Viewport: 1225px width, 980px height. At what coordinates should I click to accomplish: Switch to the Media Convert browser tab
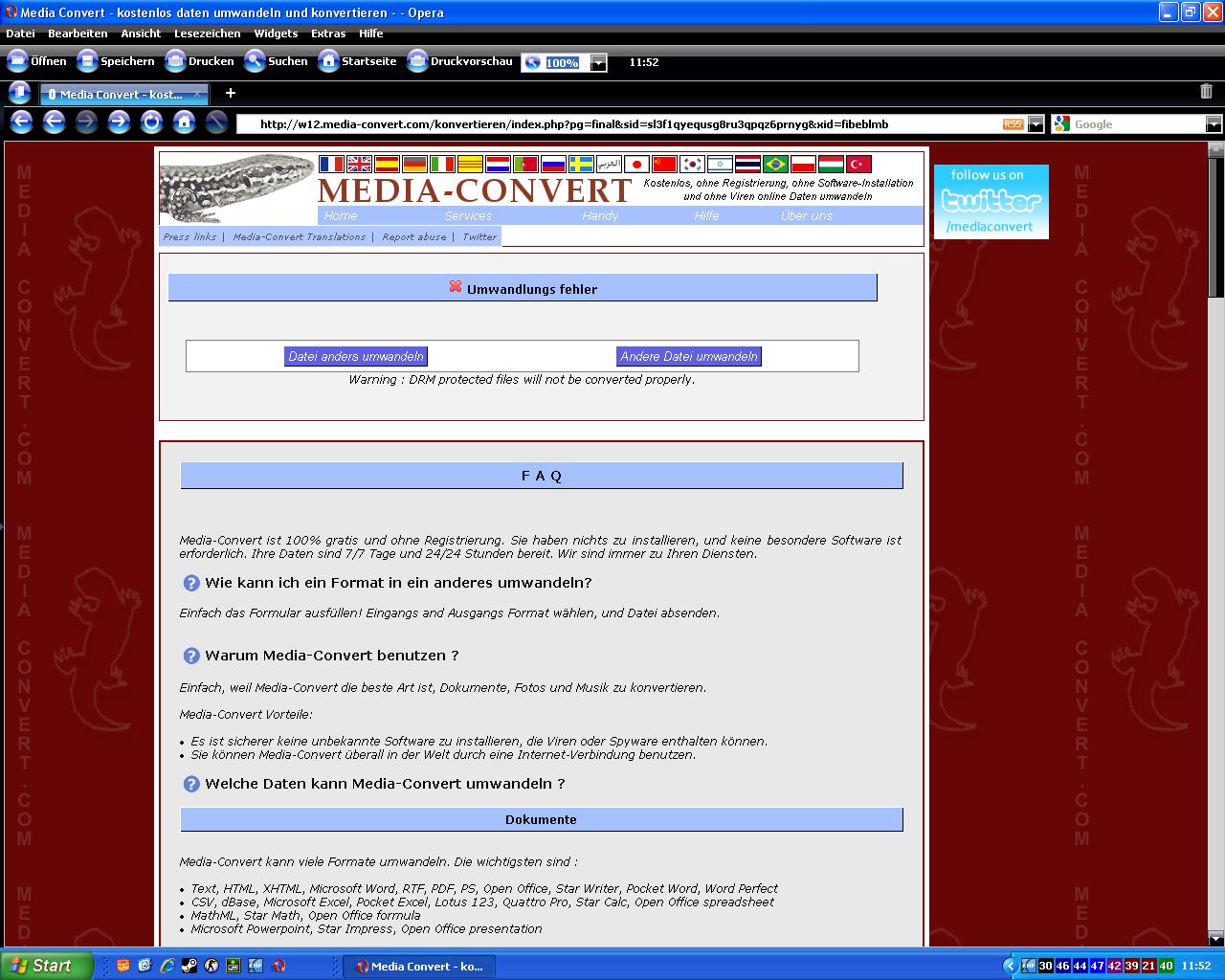(124, 94)
